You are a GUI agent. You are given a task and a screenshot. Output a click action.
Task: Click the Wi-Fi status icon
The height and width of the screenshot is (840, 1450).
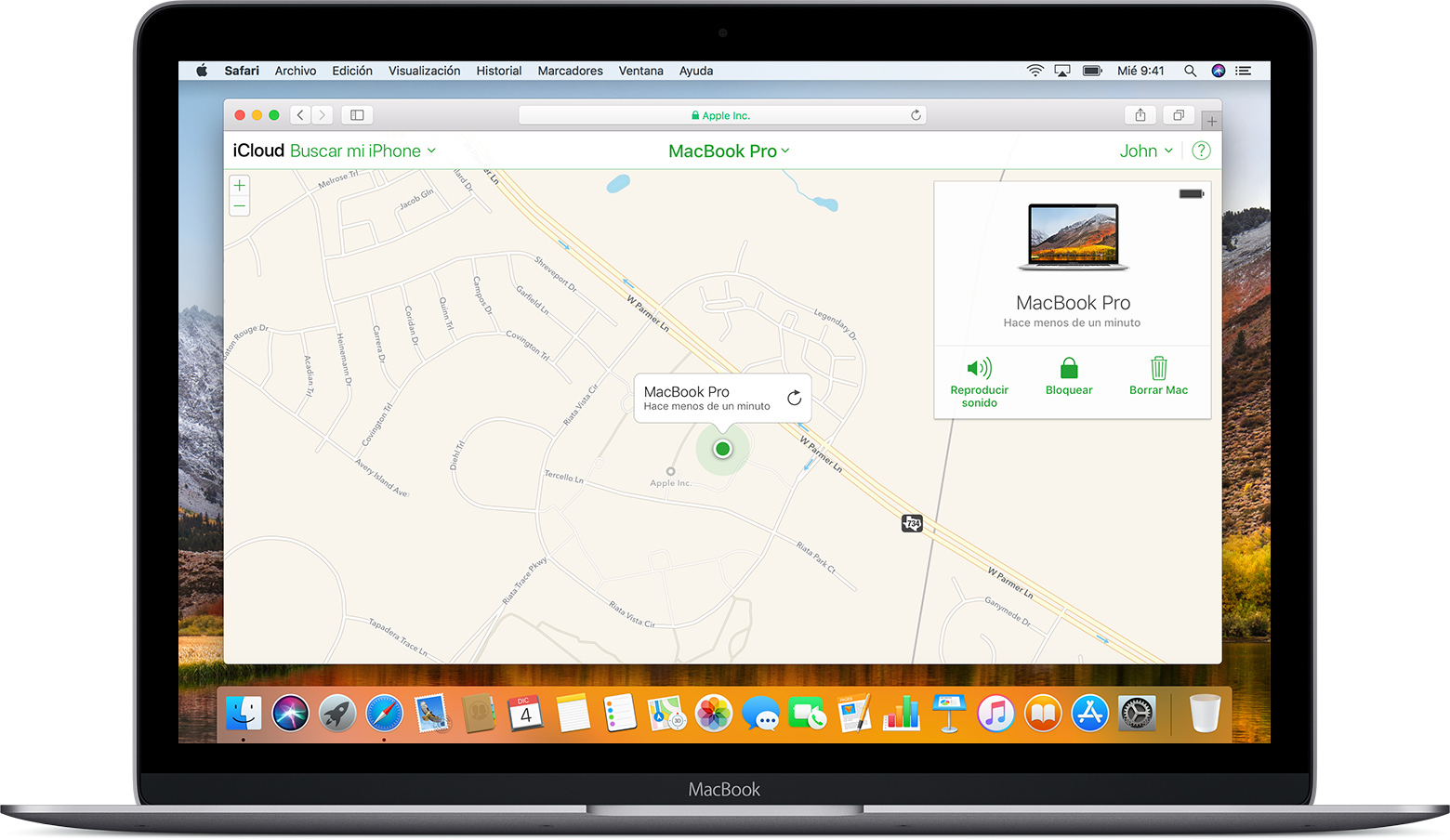tap(1035, 71)
